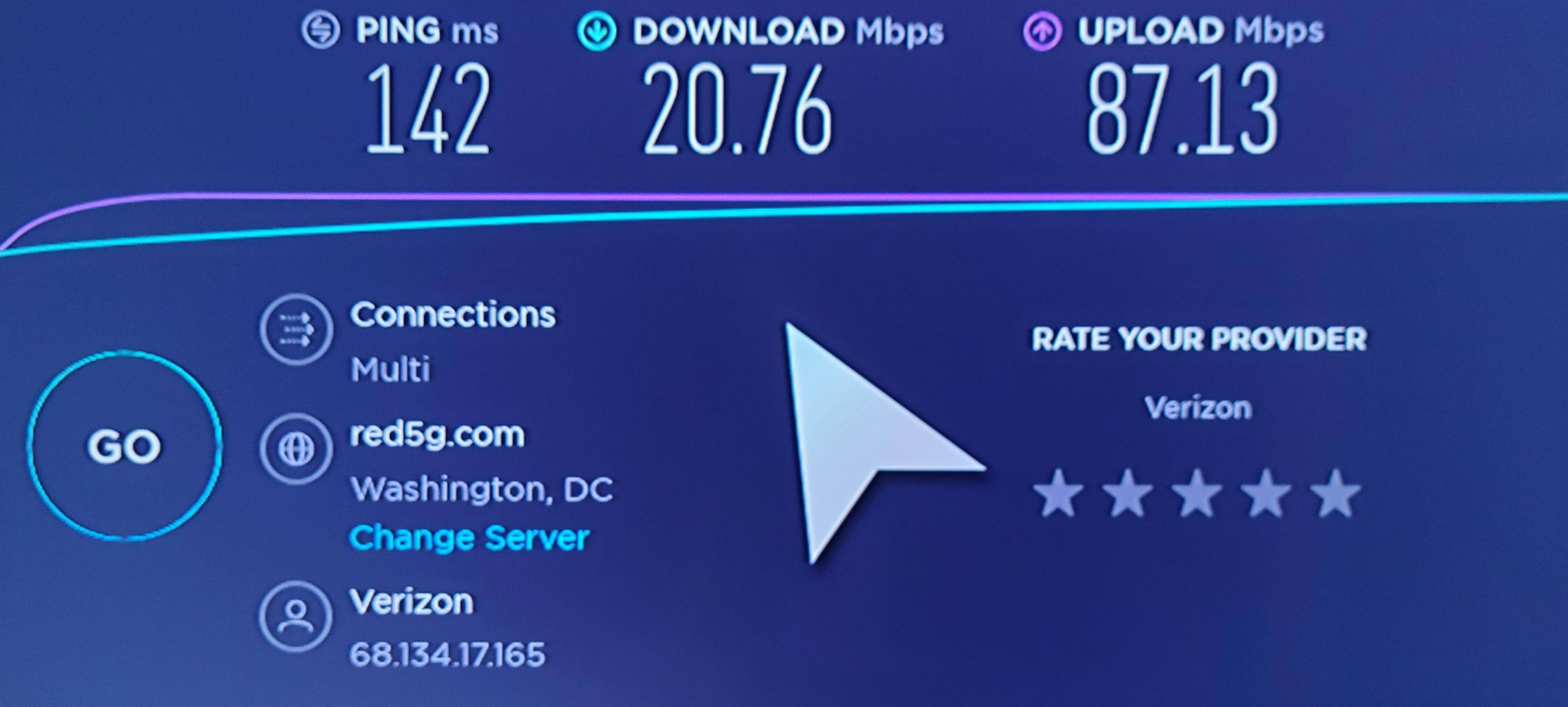Click the IP address 68.134.17.165
The width and height of the screenshot is (1568, 707).
(x=447, y=655)
